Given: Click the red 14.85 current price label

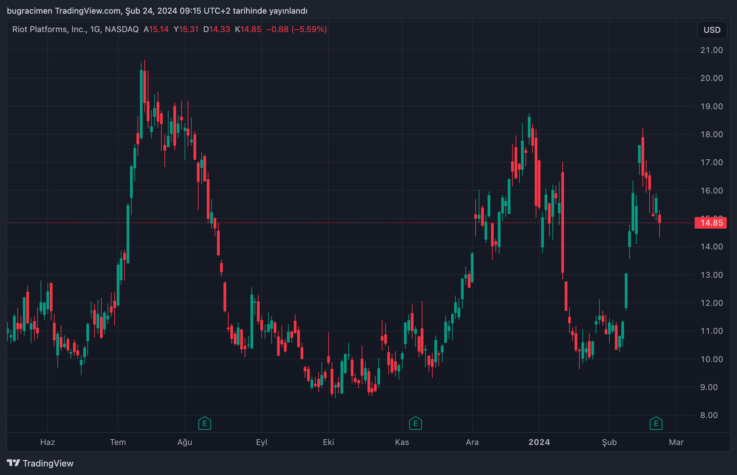Looking at the screenshot, I should 712,222.
